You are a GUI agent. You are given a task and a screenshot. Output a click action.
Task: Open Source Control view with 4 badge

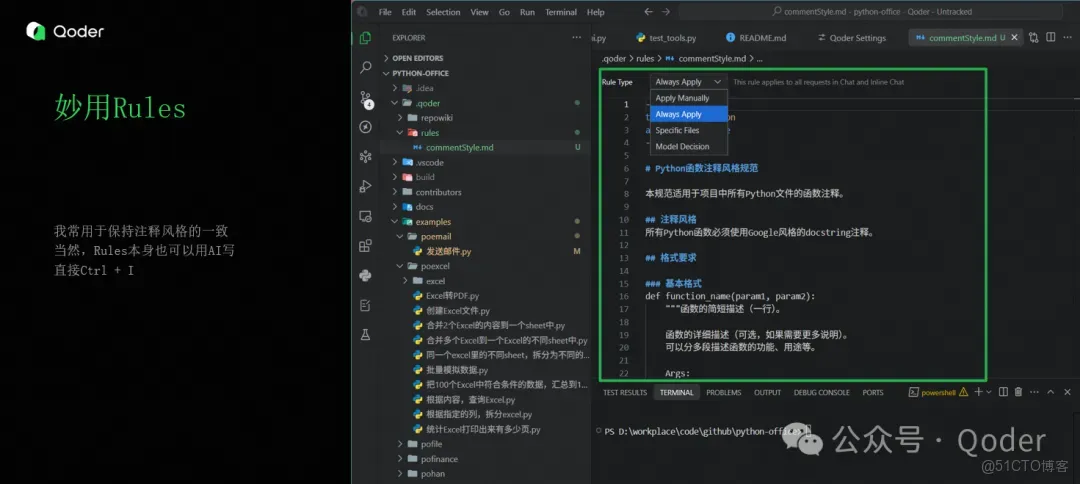366,98
